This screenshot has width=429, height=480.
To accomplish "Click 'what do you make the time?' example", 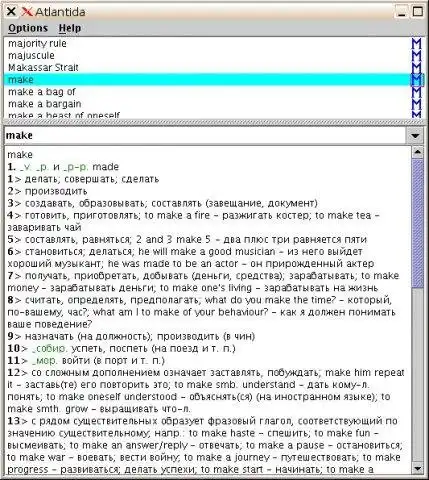I will coord(270,300).
